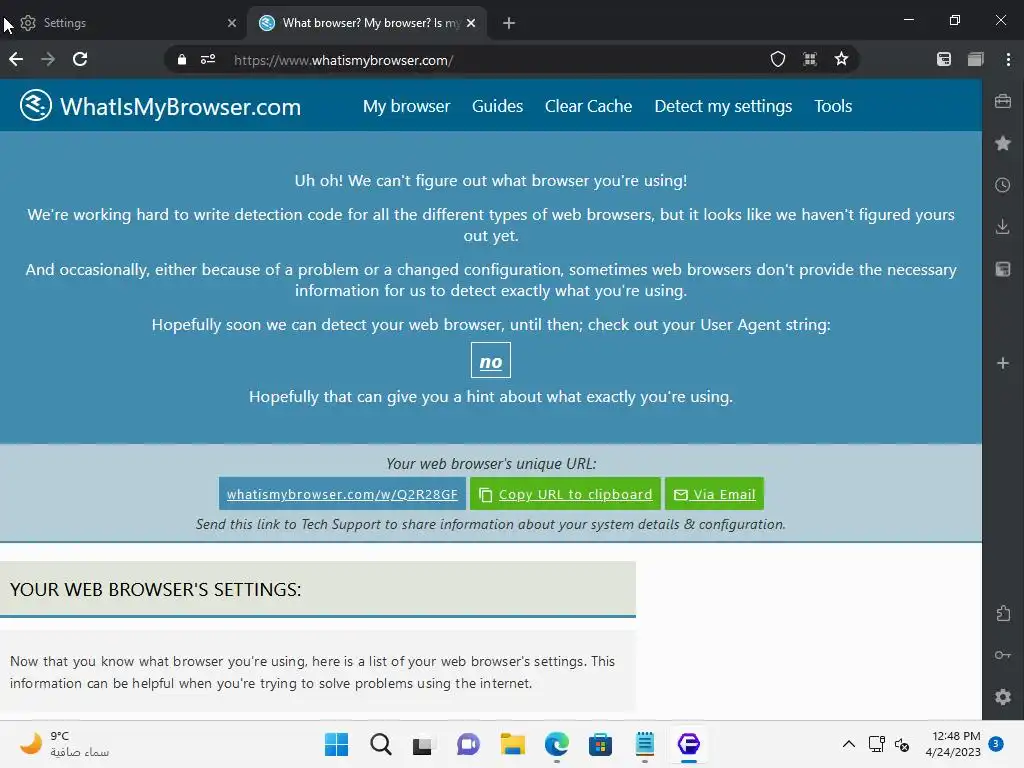Viewport: 1024px width, 768px height.
Task: Open the Clear Cache navigation link
Action: coord(588,106)
